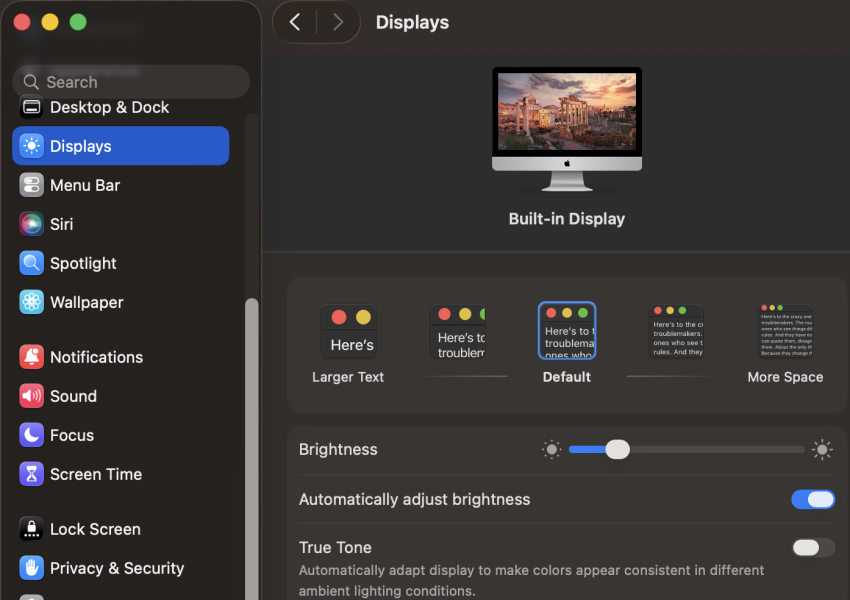Image resolution: width=850 pixels, height=600 pixels.
Task: Open Siri settings via its icon
Action: point(32,224)
